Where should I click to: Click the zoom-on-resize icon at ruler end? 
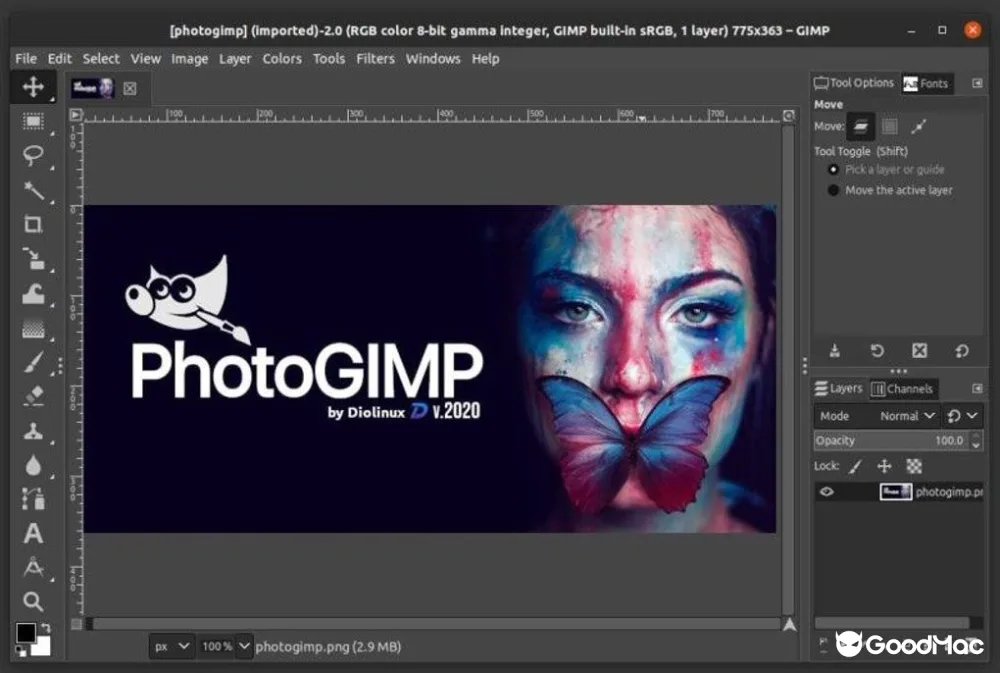(789, 115)
